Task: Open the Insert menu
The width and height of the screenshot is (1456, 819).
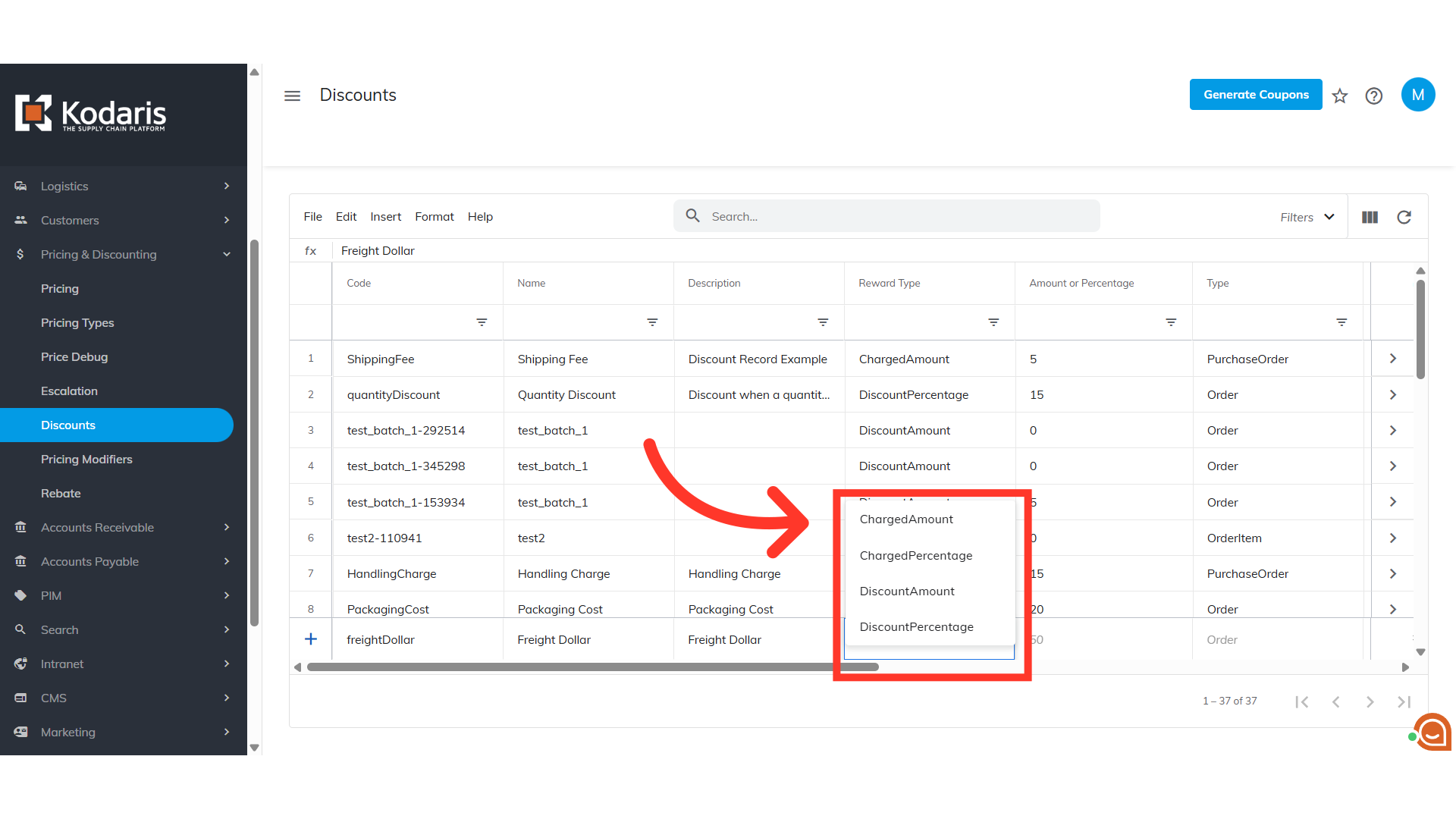Action: 385,217
